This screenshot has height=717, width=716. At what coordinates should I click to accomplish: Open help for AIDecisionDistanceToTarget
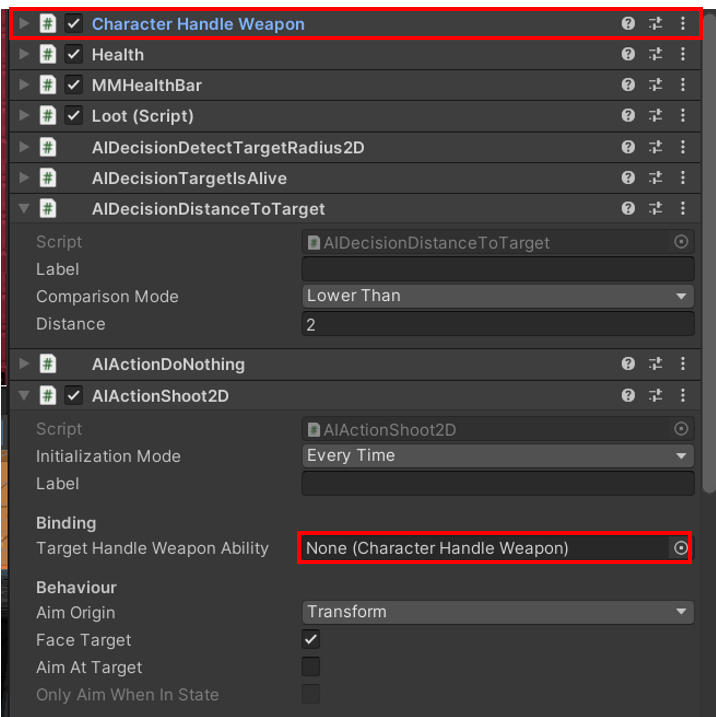click(628, 209)
